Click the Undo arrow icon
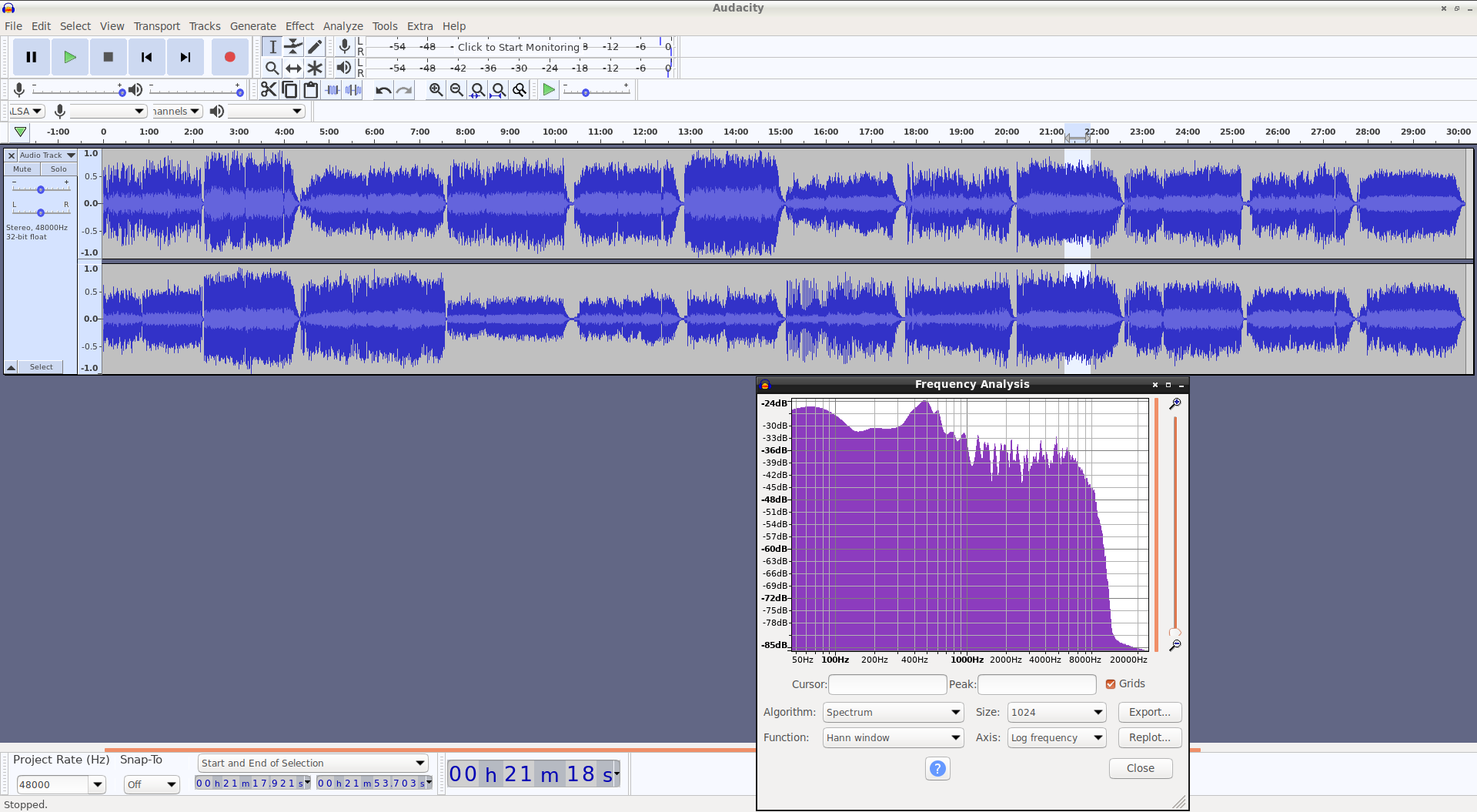The width and height of the screenshot is (1477, 812). 383,90
